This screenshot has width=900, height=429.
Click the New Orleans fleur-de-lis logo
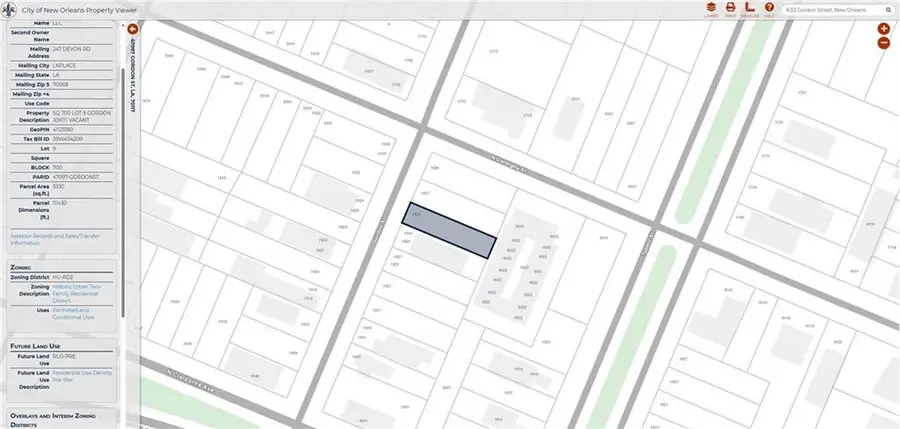tap(9, 10)
